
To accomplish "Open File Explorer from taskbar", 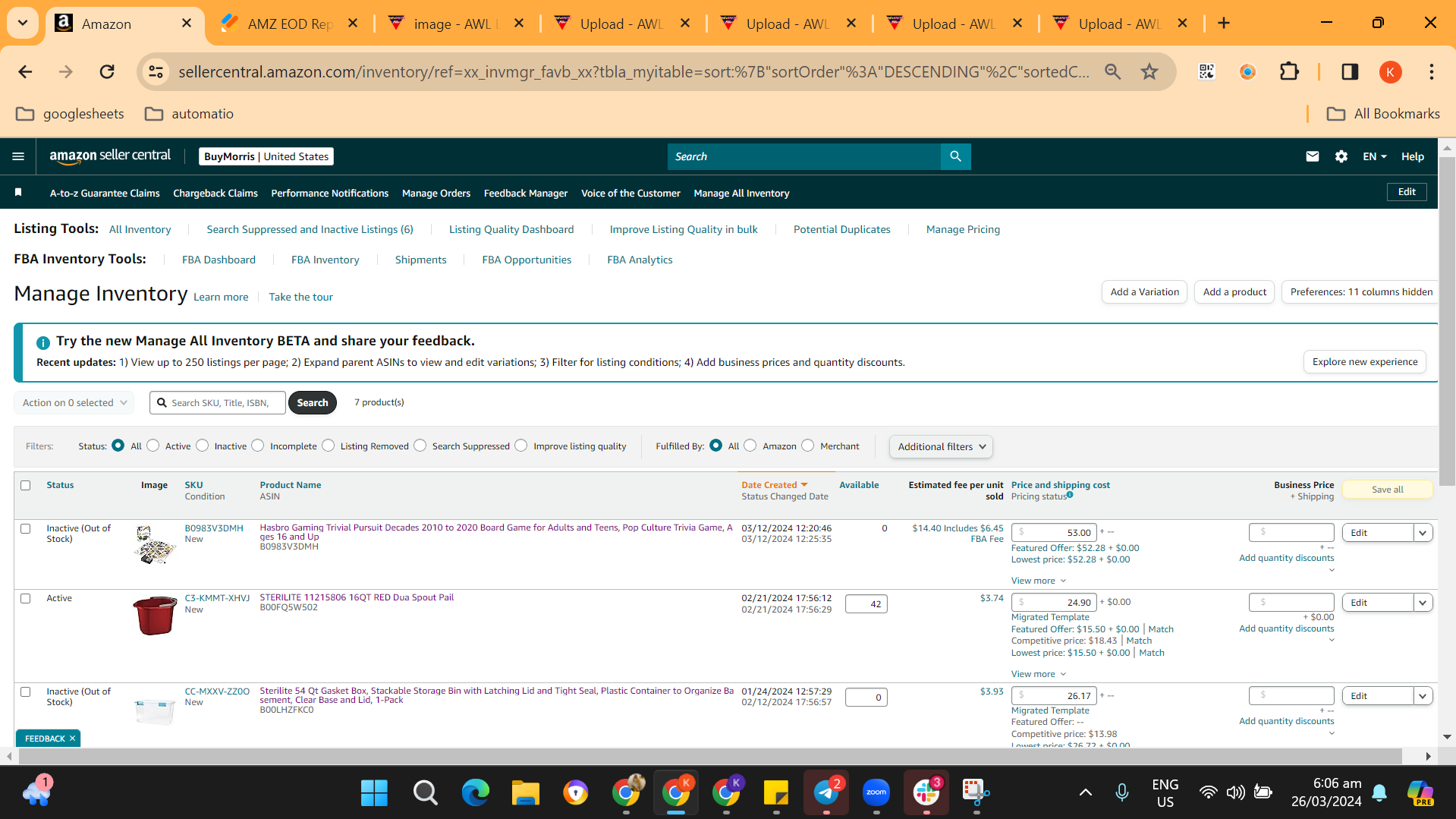I will 525,793.
